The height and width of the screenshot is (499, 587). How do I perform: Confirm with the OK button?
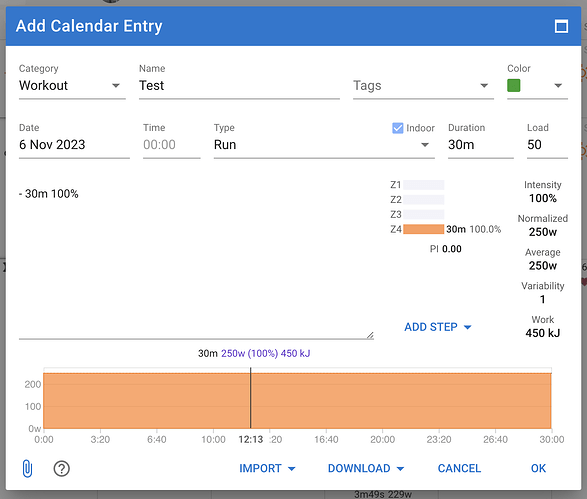[x=538, y=468]
